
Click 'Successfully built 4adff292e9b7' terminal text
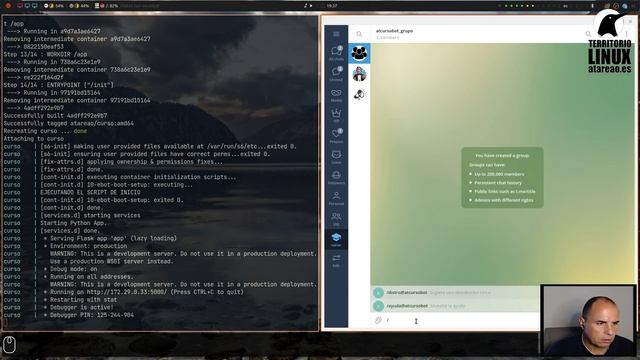[x=56, y=116]
